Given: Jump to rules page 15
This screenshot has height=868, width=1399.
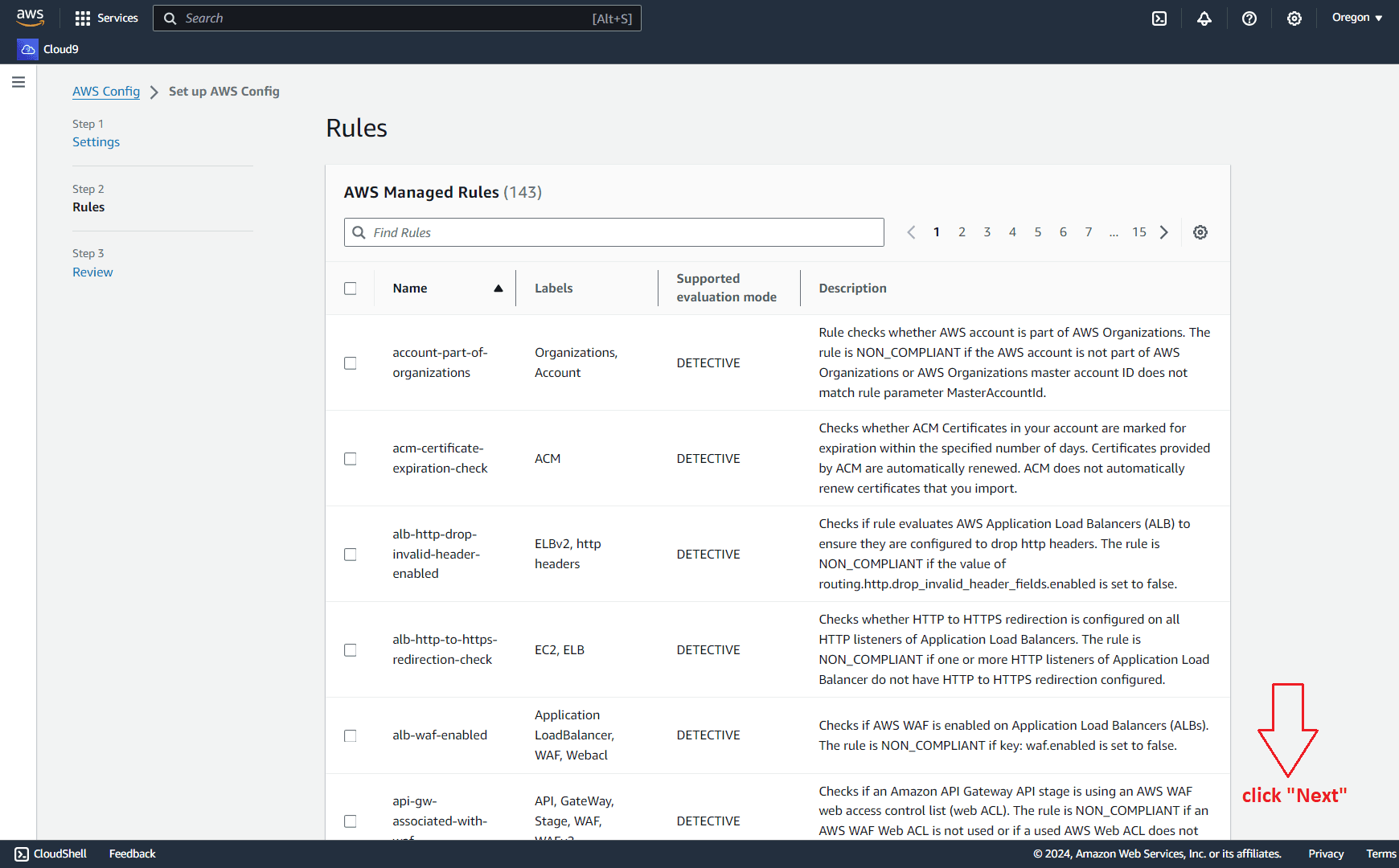Looking at the screenshot, I should (1139, 232).
